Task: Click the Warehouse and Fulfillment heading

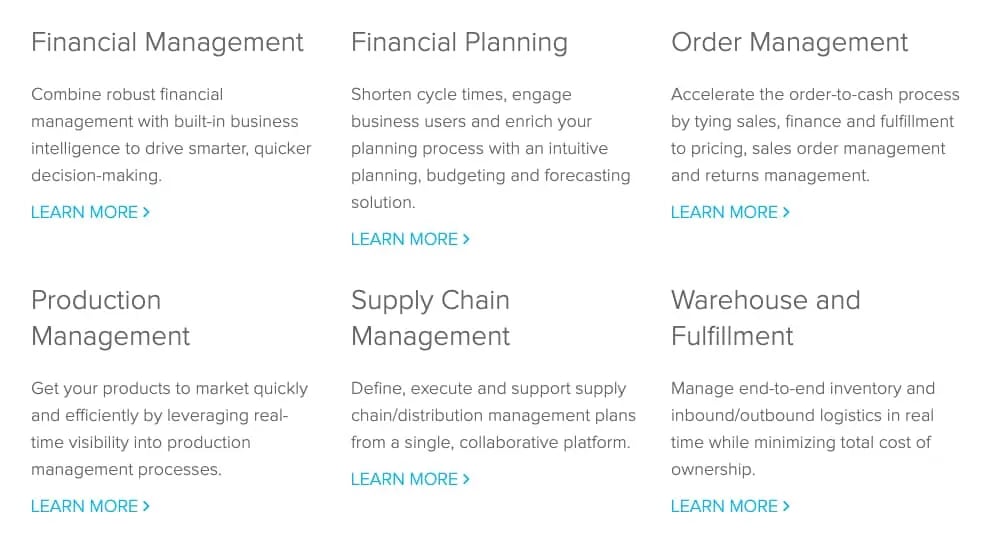Action: point(765,318)
